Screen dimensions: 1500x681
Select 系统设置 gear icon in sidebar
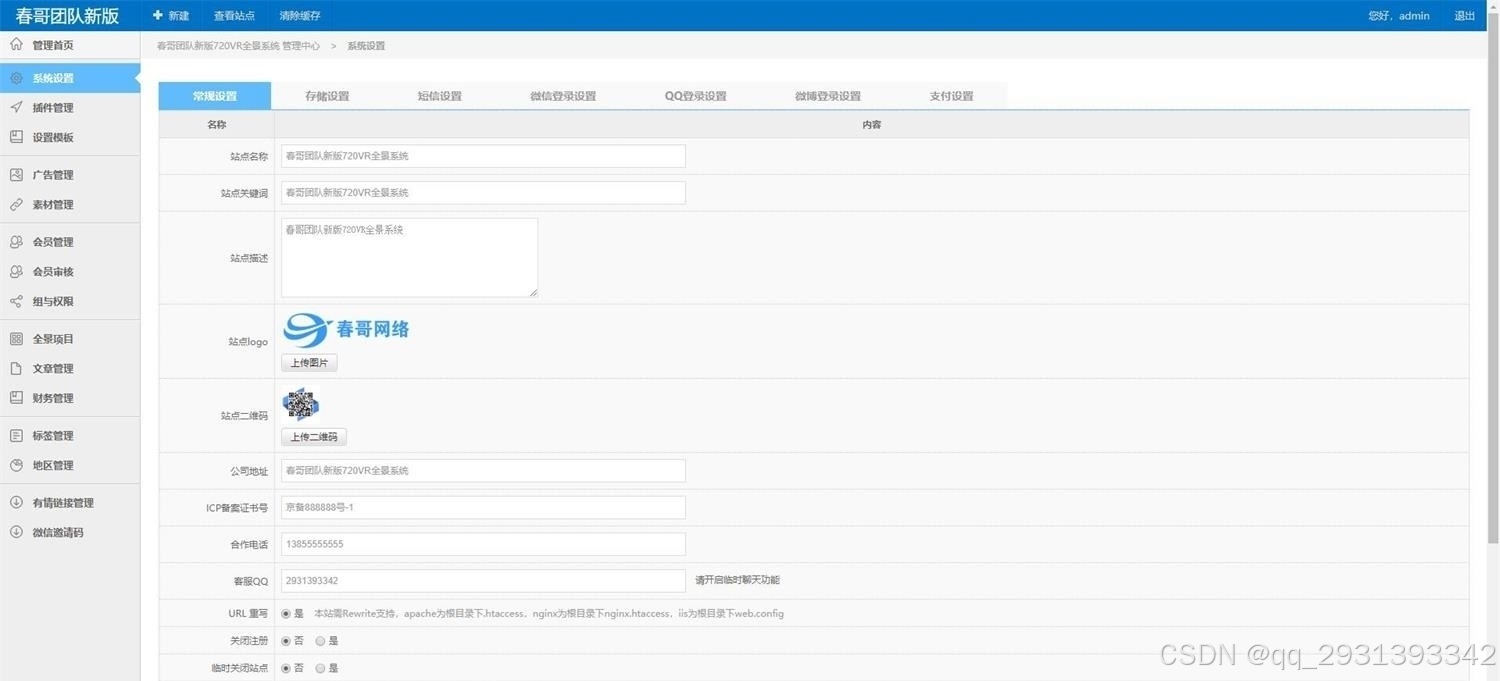coord(16,78)
